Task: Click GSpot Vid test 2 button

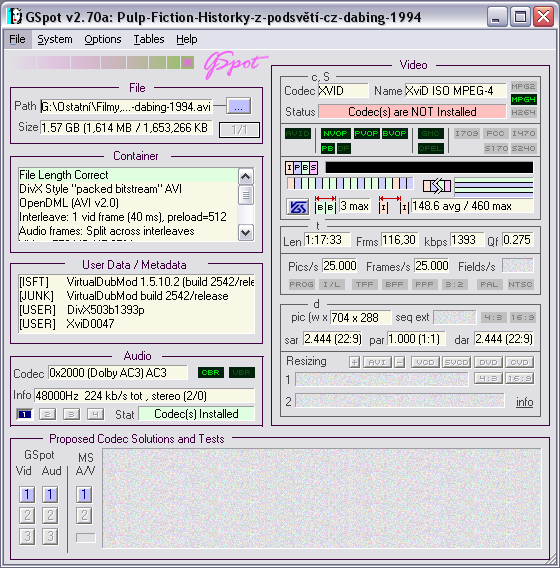Action: [x=27, y=515]
